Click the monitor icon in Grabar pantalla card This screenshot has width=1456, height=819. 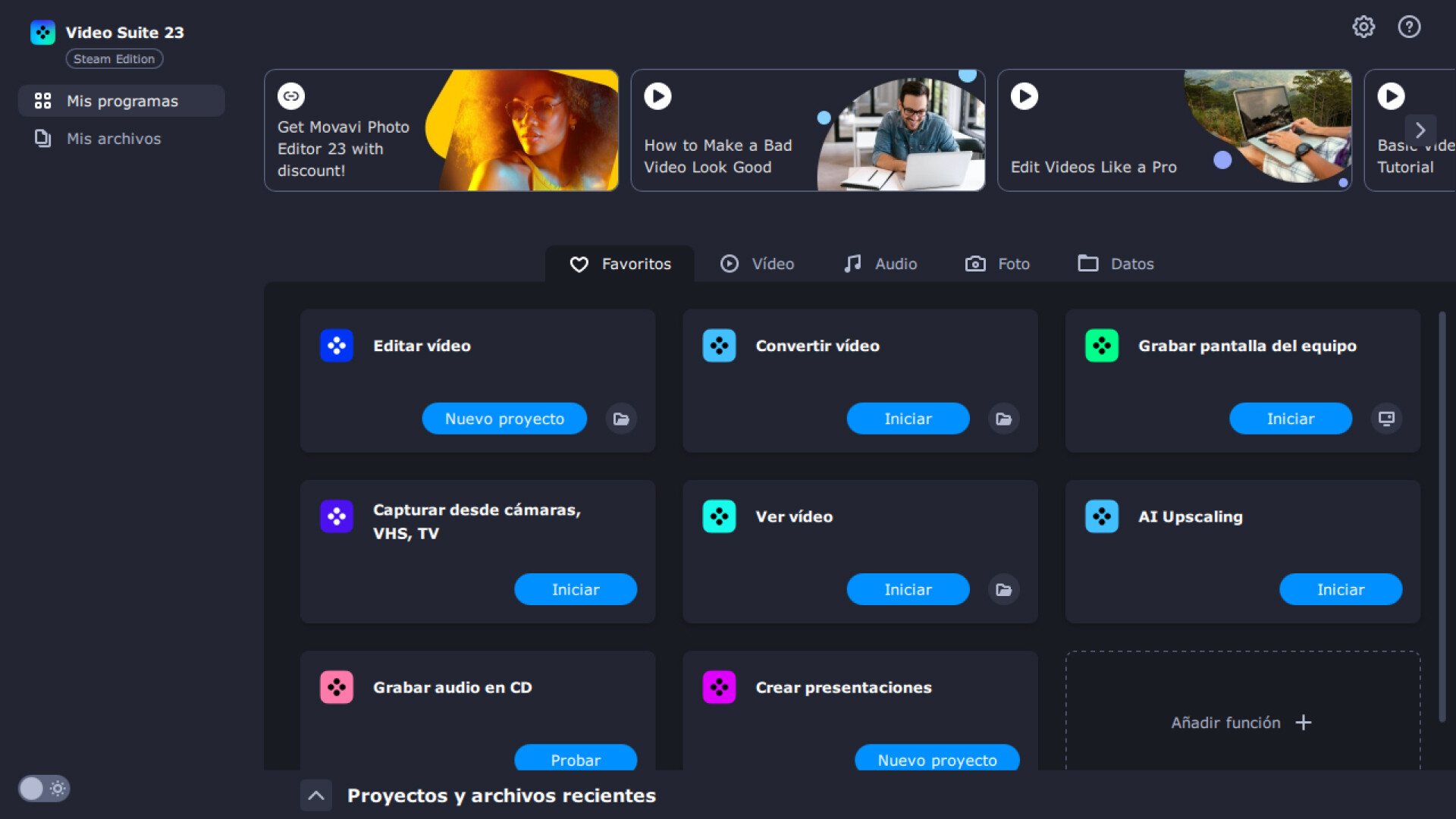coord(1386,419)
